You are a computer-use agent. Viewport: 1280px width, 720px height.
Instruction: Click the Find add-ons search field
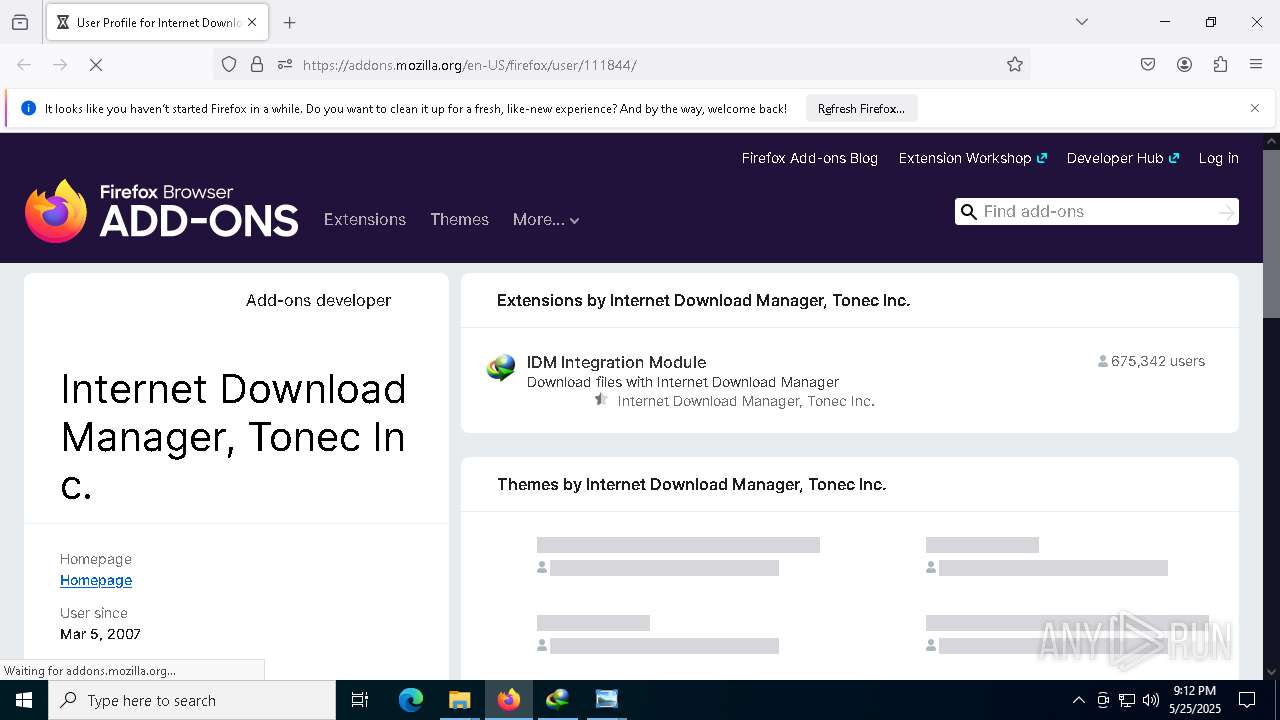tap(1096, 212)
